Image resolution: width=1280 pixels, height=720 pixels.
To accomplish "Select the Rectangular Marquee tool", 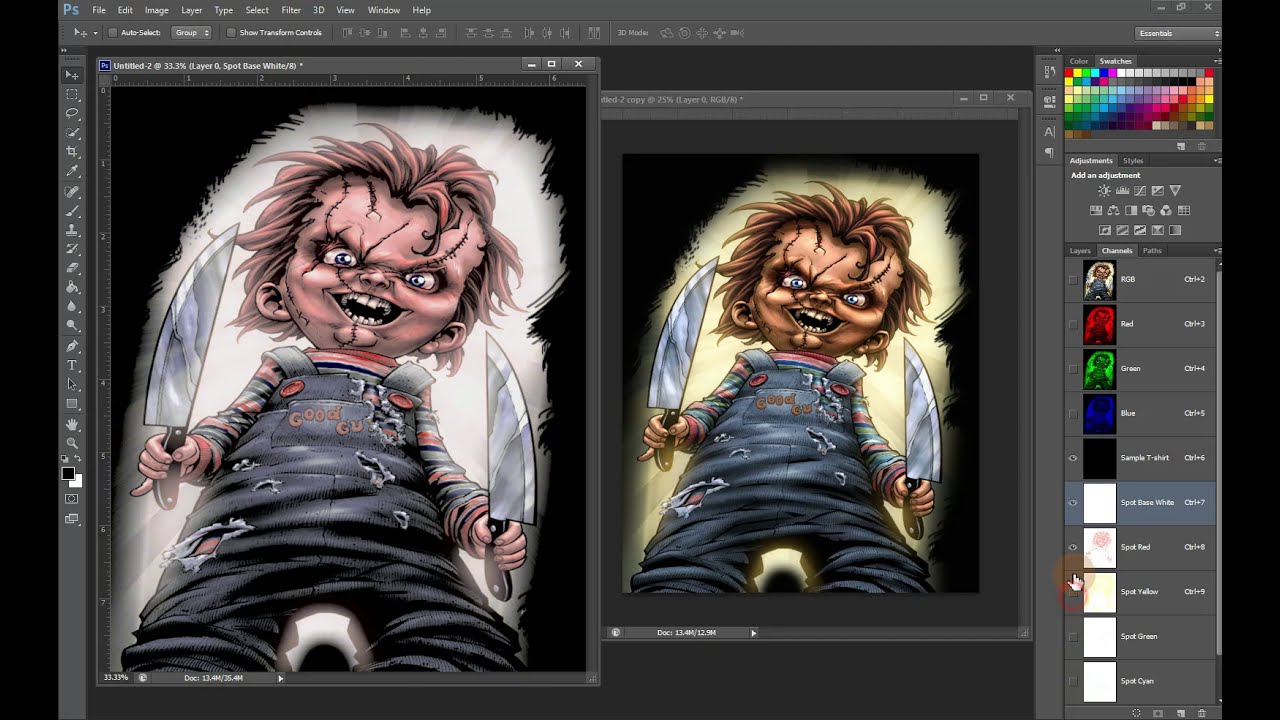I will tap(72, 94).
